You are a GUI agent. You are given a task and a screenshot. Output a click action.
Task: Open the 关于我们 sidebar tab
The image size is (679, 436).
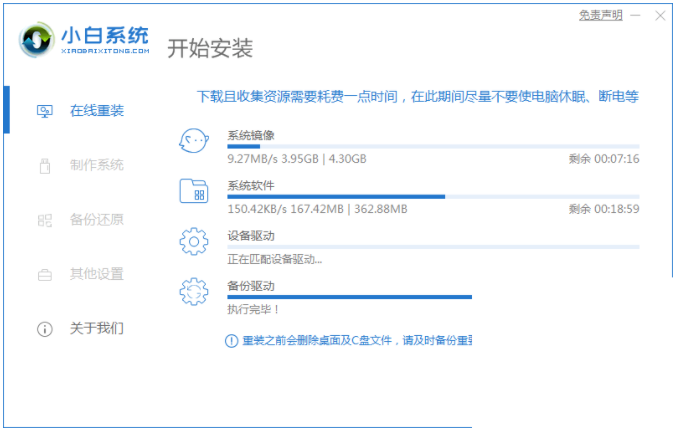[x=97, y=328]
